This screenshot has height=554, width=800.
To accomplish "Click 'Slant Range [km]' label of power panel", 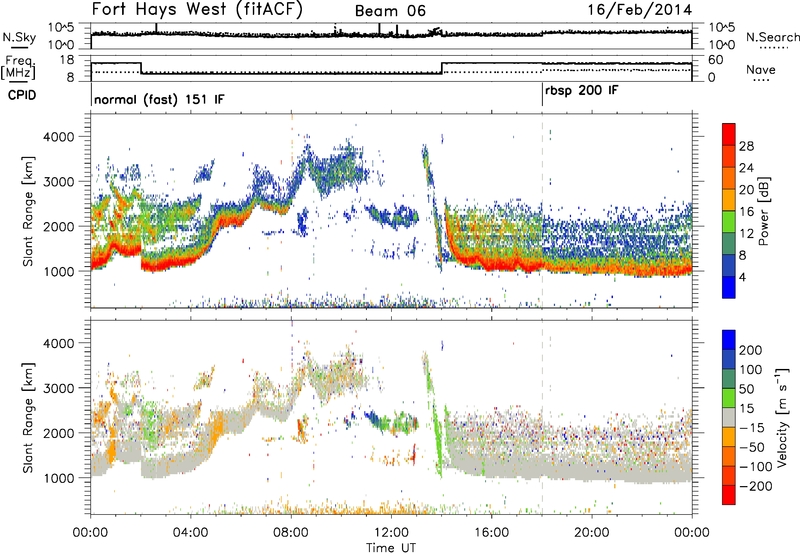I will click(x=28, y=211).
